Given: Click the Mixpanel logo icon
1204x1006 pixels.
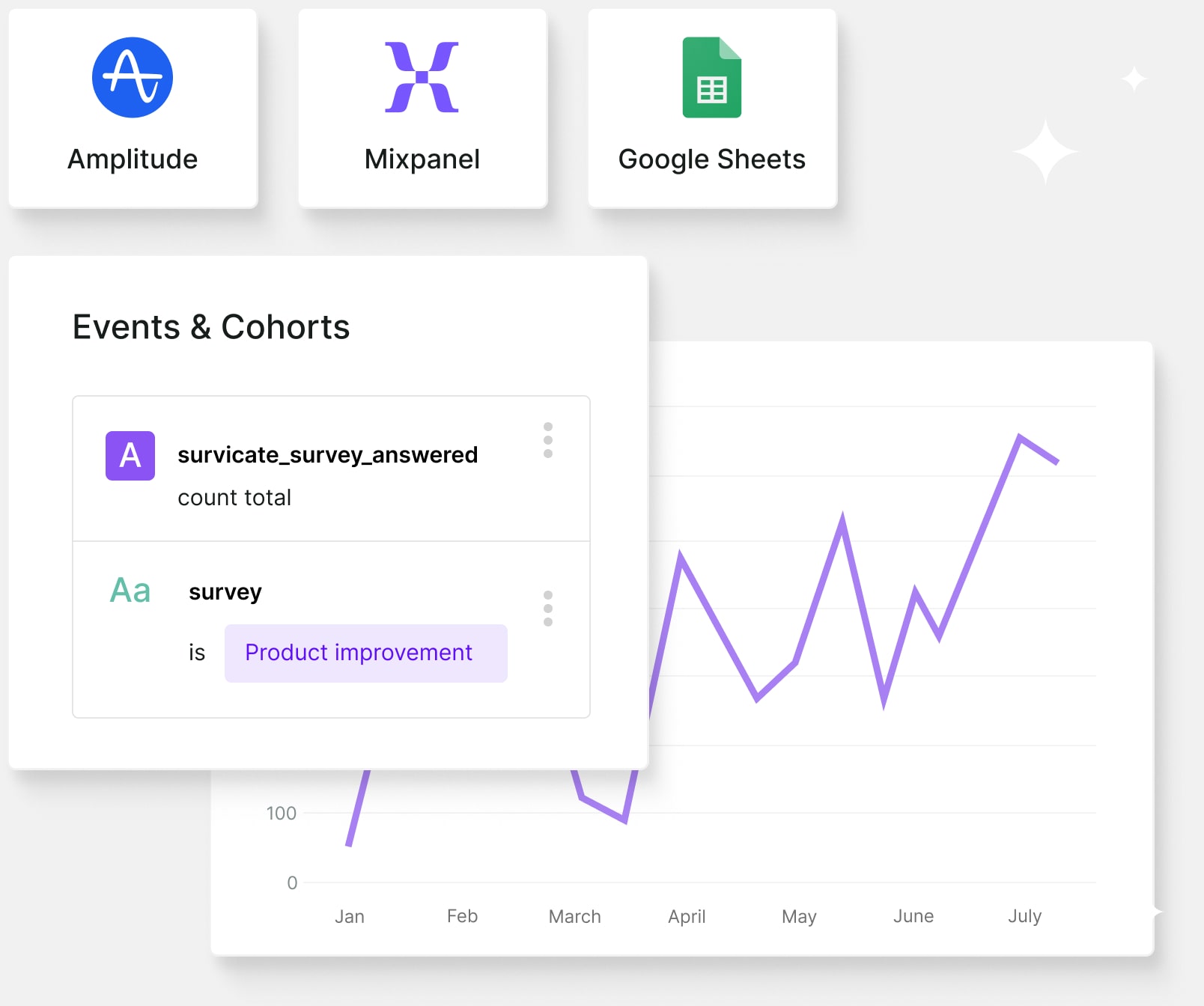Looking at the screenshot, I should [422, 77].
